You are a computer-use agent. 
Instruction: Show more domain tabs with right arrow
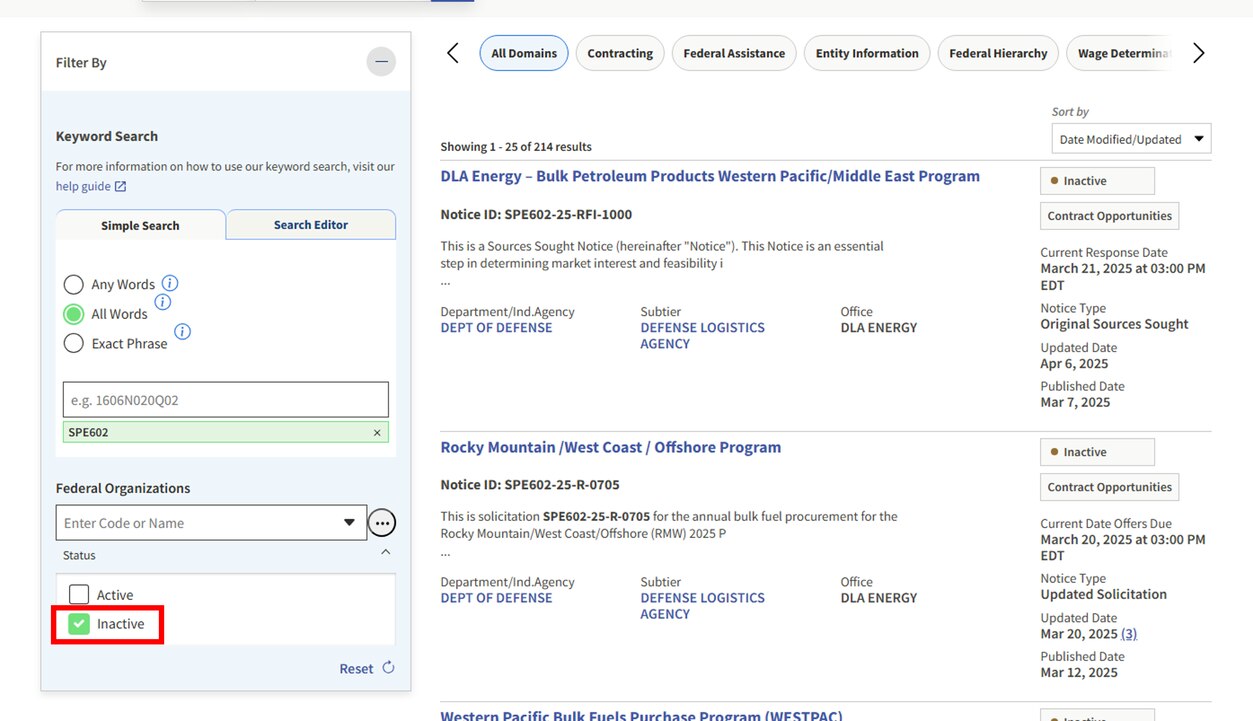[x=1198, y=53]
